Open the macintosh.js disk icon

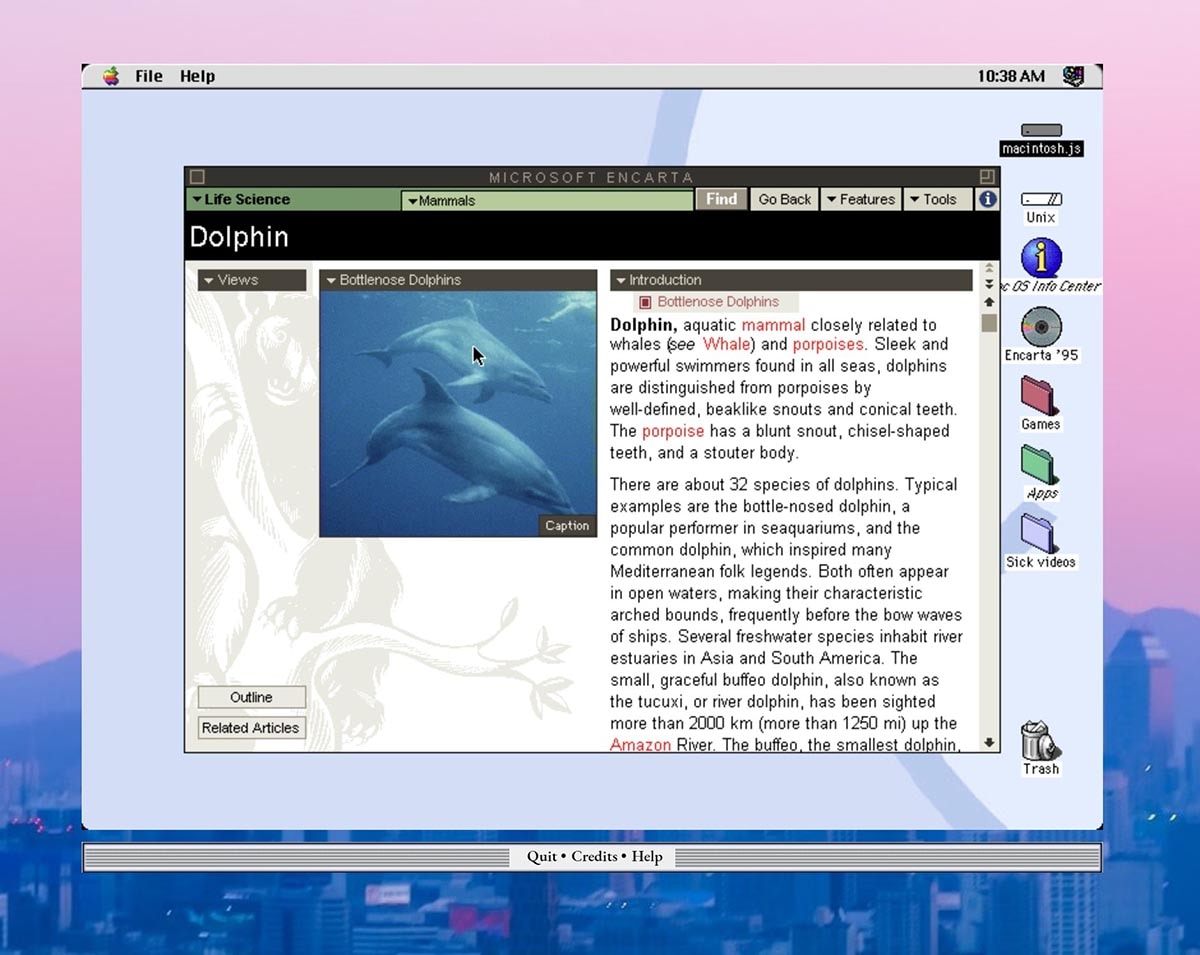[x=1040, y=130]
